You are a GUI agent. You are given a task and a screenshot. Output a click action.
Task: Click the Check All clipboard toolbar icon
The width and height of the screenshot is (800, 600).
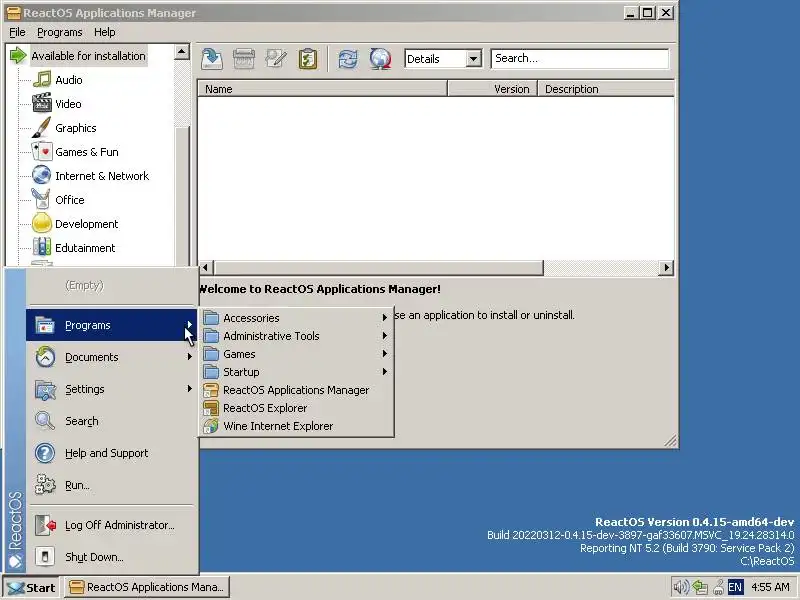tap(308, 59)
